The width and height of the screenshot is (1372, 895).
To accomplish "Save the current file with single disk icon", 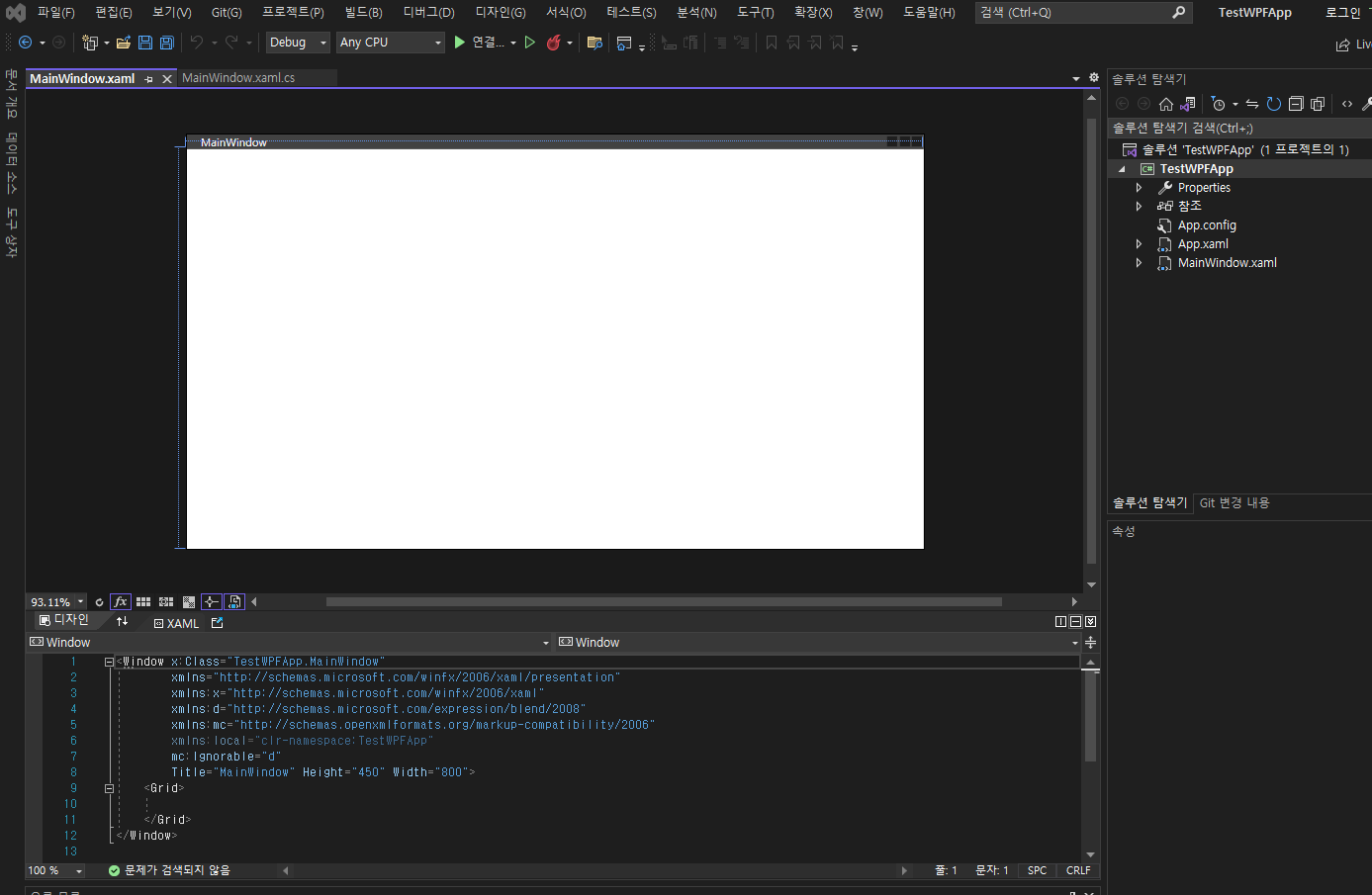I will coord(145,43).
